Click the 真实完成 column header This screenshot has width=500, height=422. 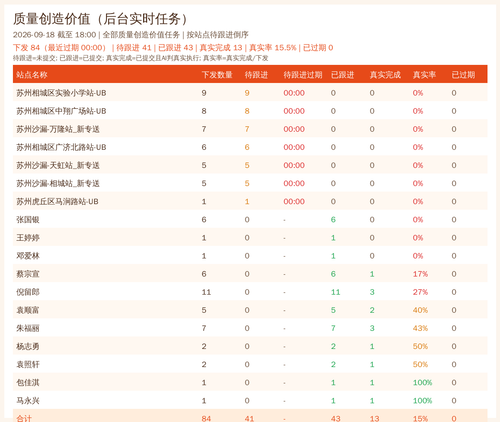[385, 75]
